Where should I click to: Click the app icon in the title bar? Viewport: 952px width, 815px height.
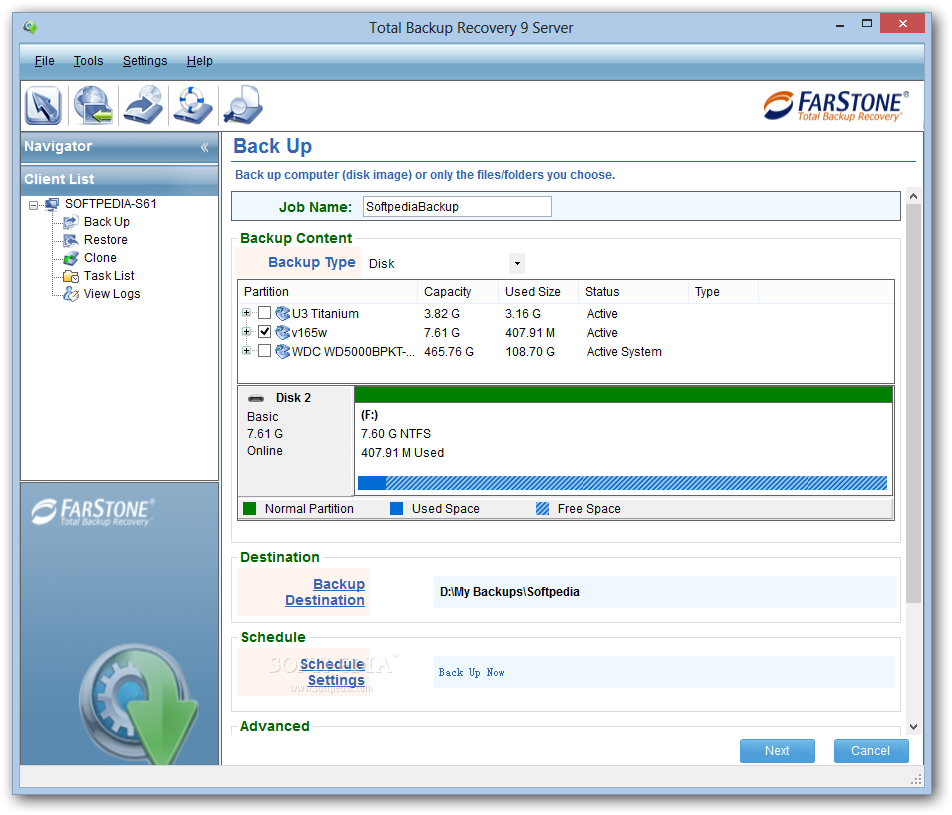point(30,27)
